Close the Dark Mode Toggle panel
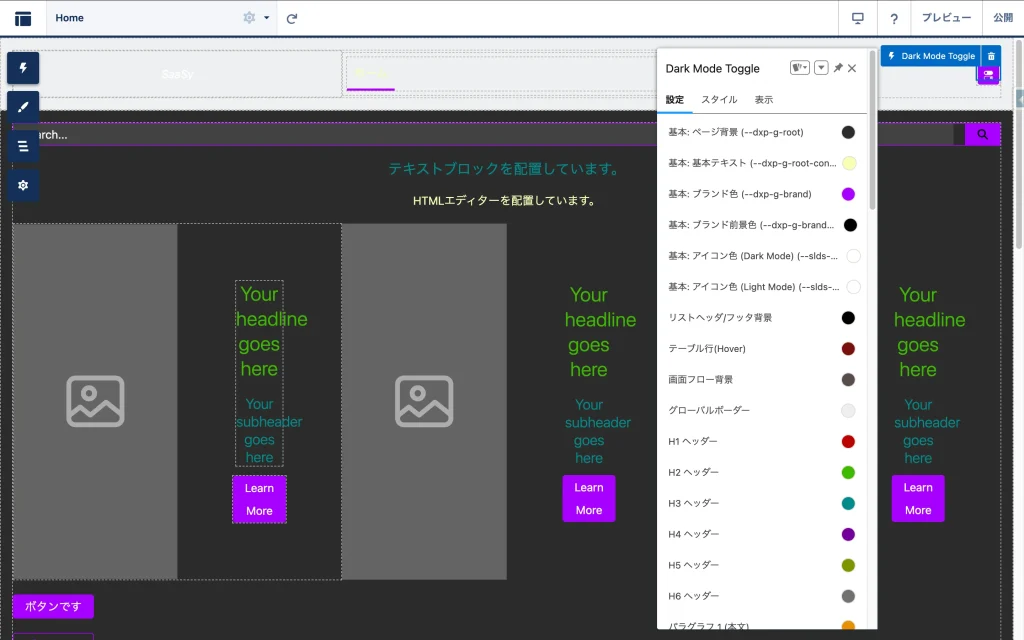This screenshot has height=640, width=1024. coord(852,68)
